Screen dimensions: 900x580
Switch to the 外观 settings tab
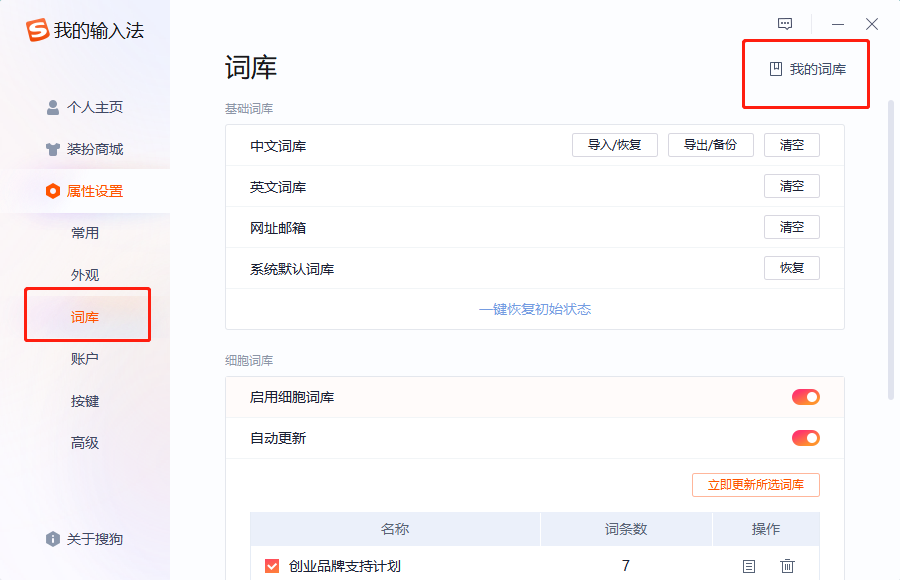click(85, 275)
